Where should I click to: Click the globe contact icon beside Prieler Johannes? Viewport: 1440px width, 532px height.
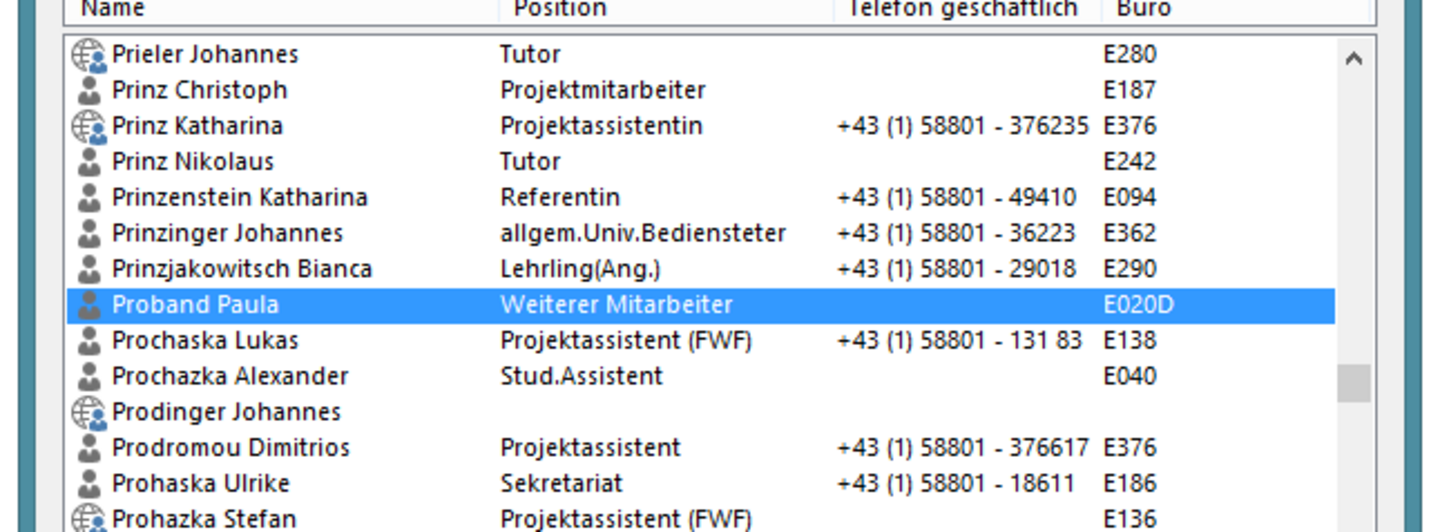89,55
